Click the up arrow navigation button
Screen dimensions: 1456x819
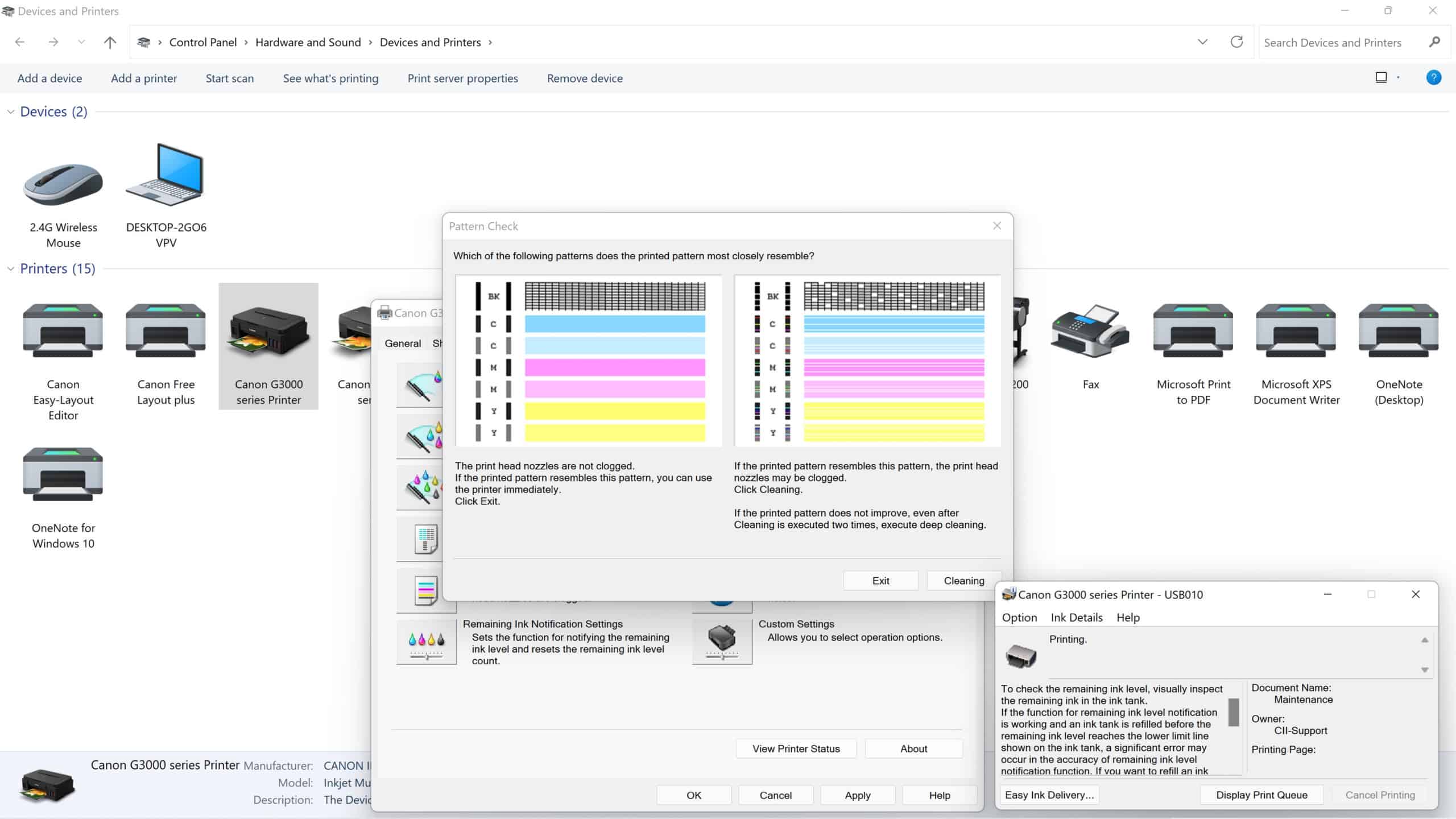click(x=110, y=42)
